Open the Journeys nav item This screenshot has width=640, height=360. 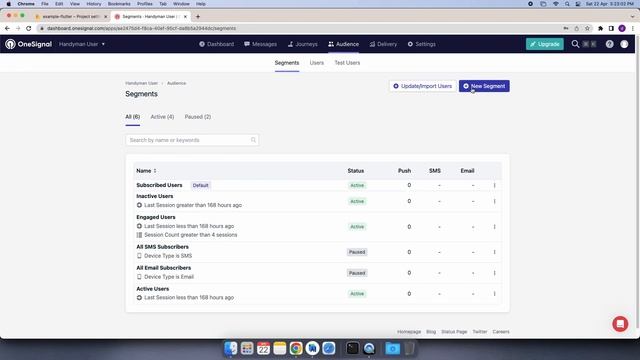pos(302,44)
